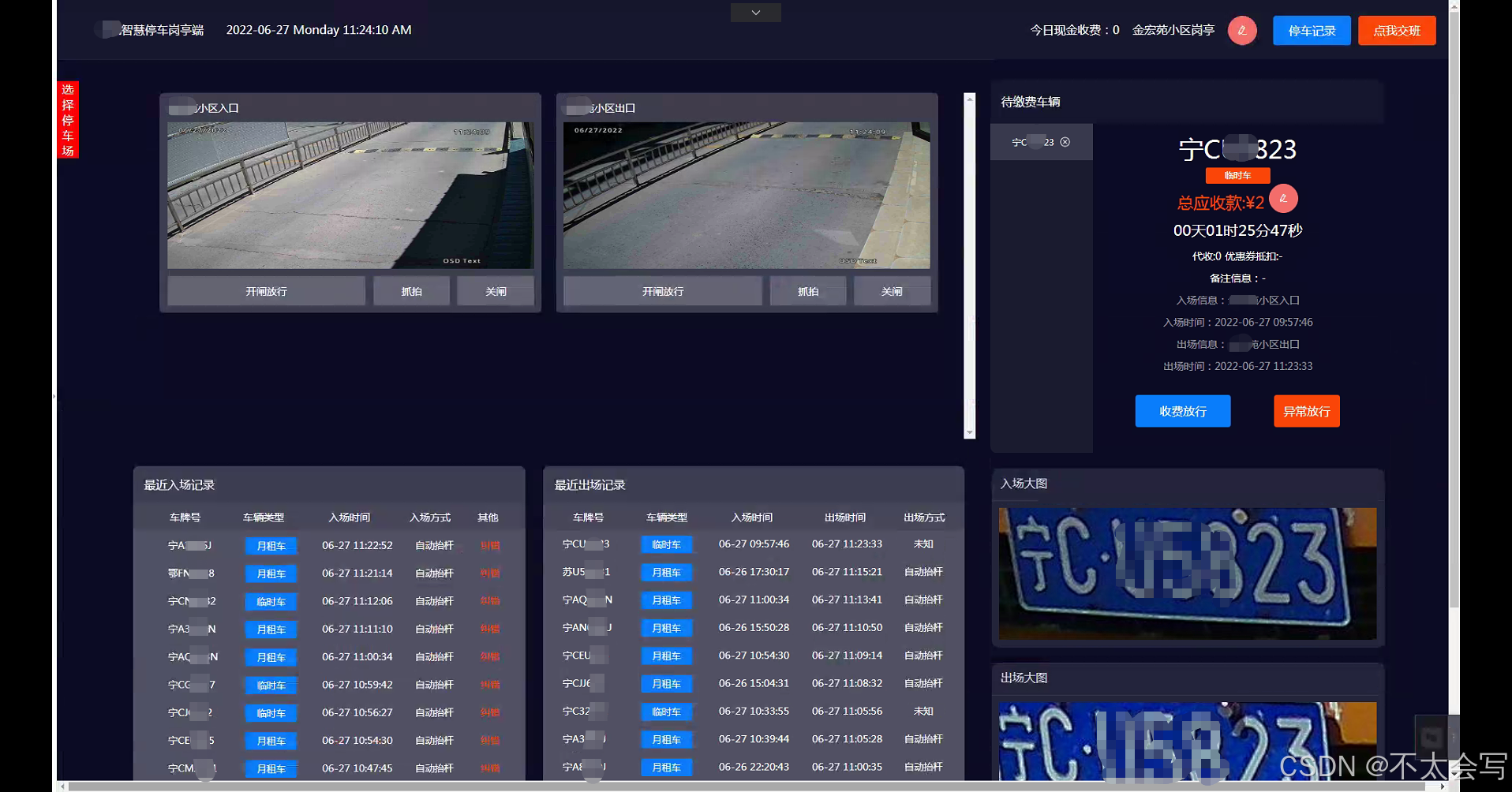
Task: Click 临时车 tag in the 06-27 11:12:06 entry row
Action: (x=271, y=602)
